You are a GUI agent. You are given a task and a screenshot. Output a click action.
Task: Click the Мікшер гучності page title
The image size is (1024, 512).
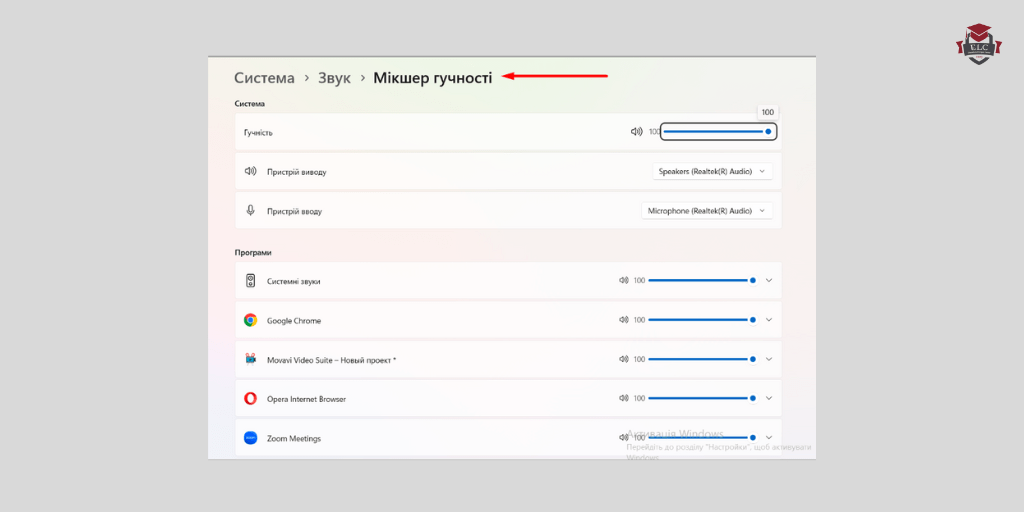[x=432, y=78]
